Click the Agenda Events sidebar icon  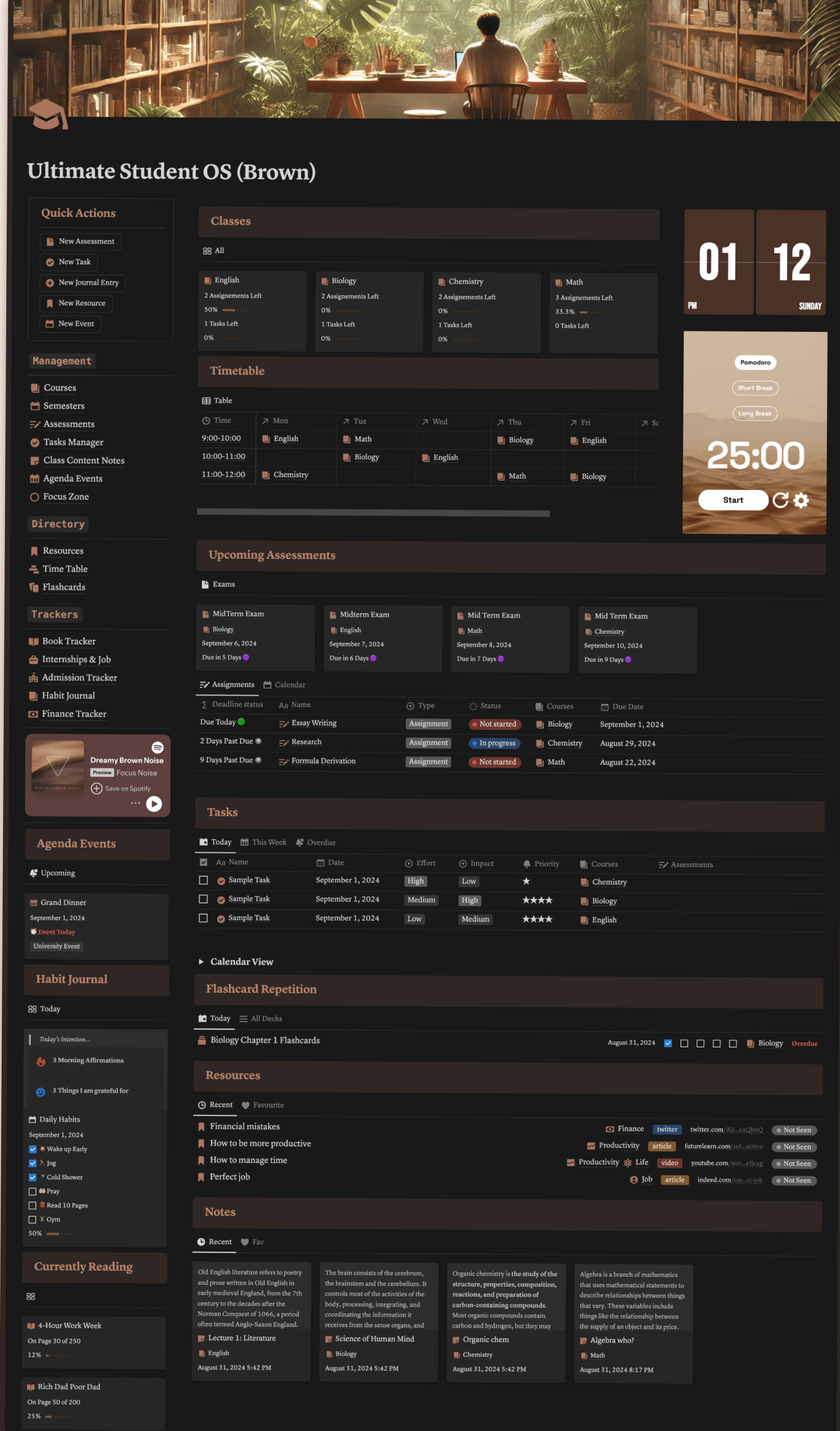coord(35,478)
